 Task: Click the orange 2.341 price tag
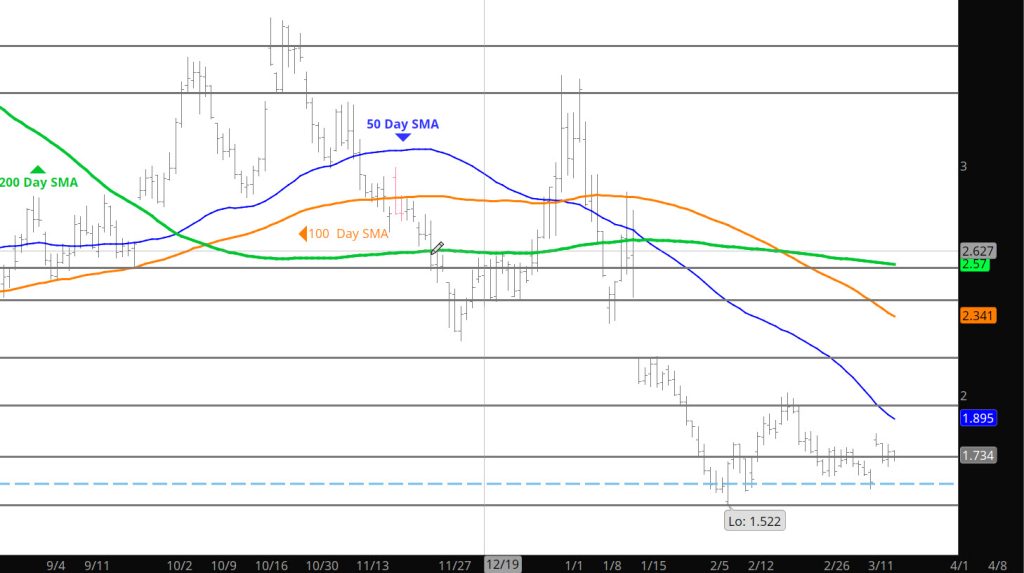click(x=976, y=316)
